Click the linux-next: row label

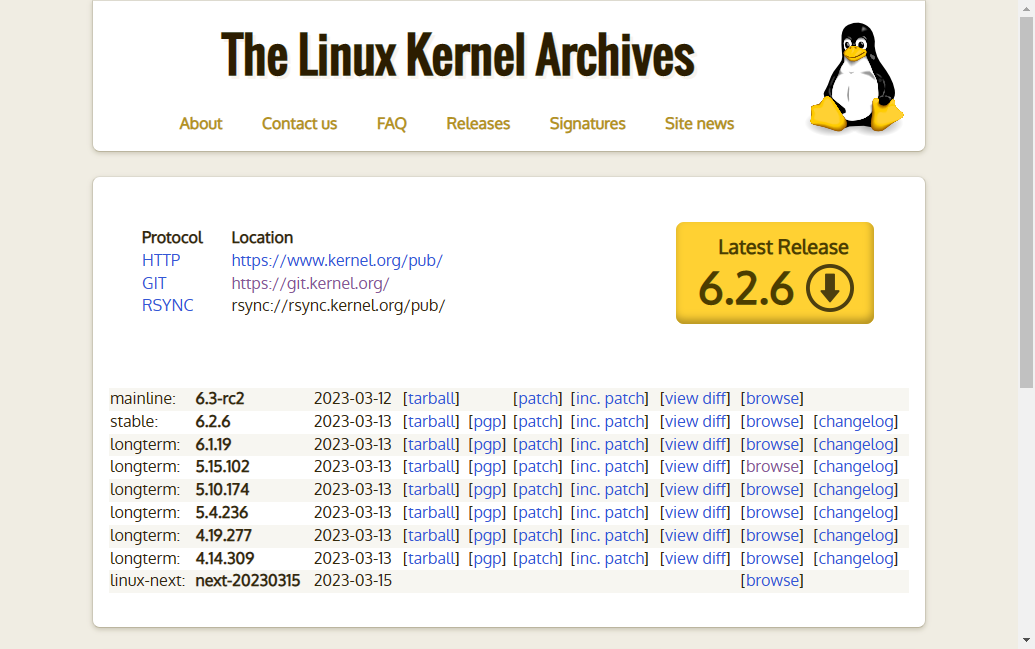147,580
